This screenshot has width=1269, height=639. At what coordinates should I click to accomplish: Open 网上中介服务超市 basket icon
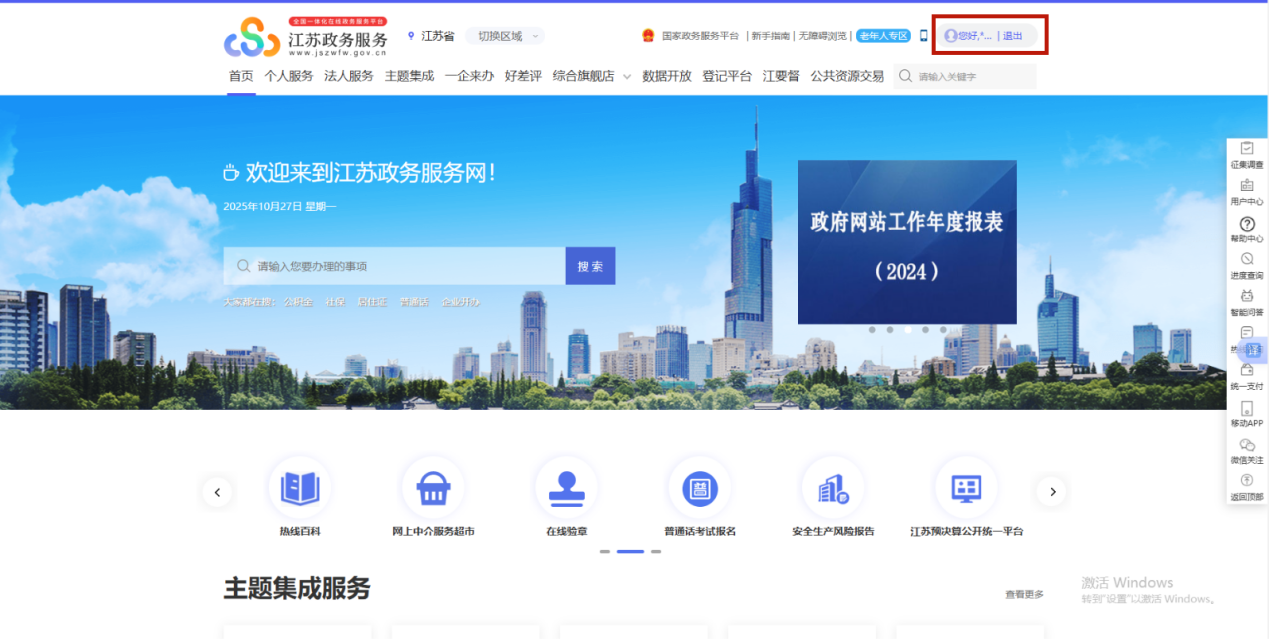click(x=432, y=489)
